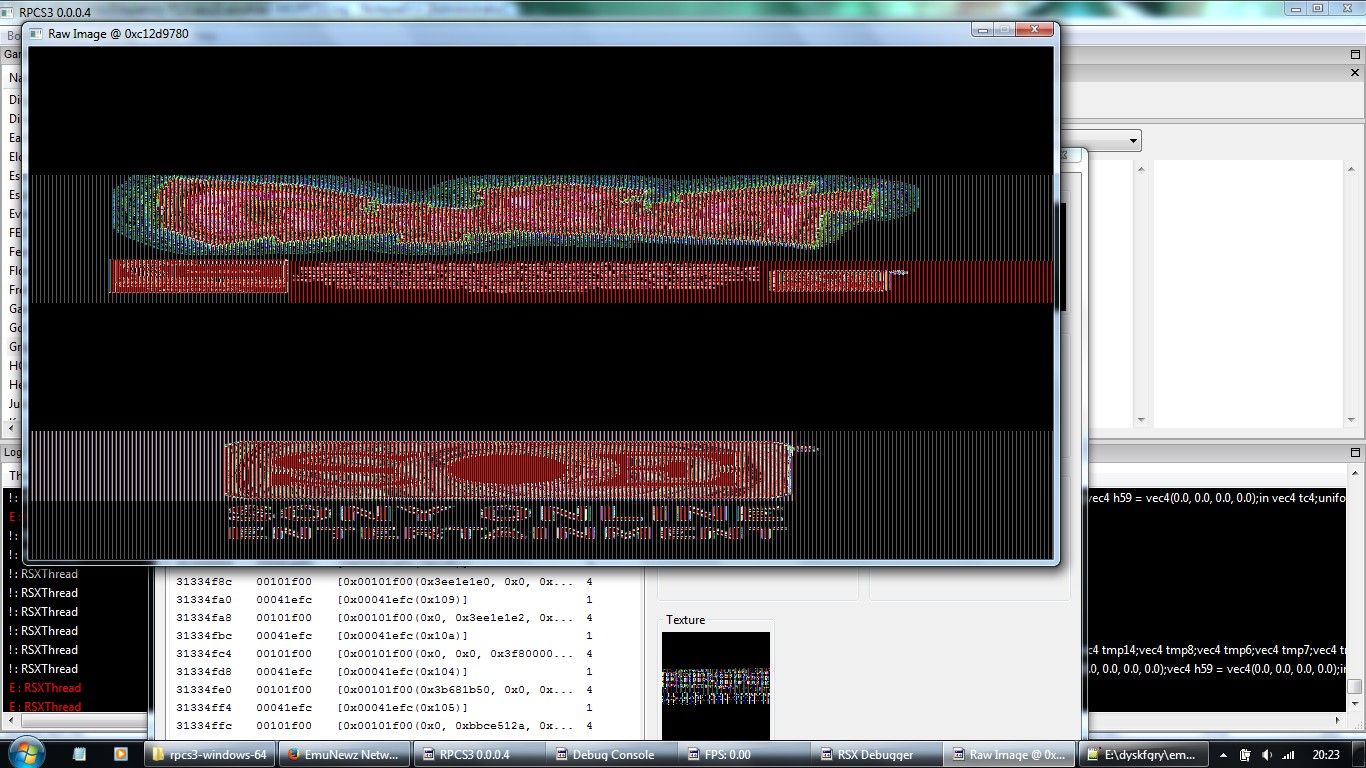Close the top-right RPCS3 dock panel

(1355, 73)
